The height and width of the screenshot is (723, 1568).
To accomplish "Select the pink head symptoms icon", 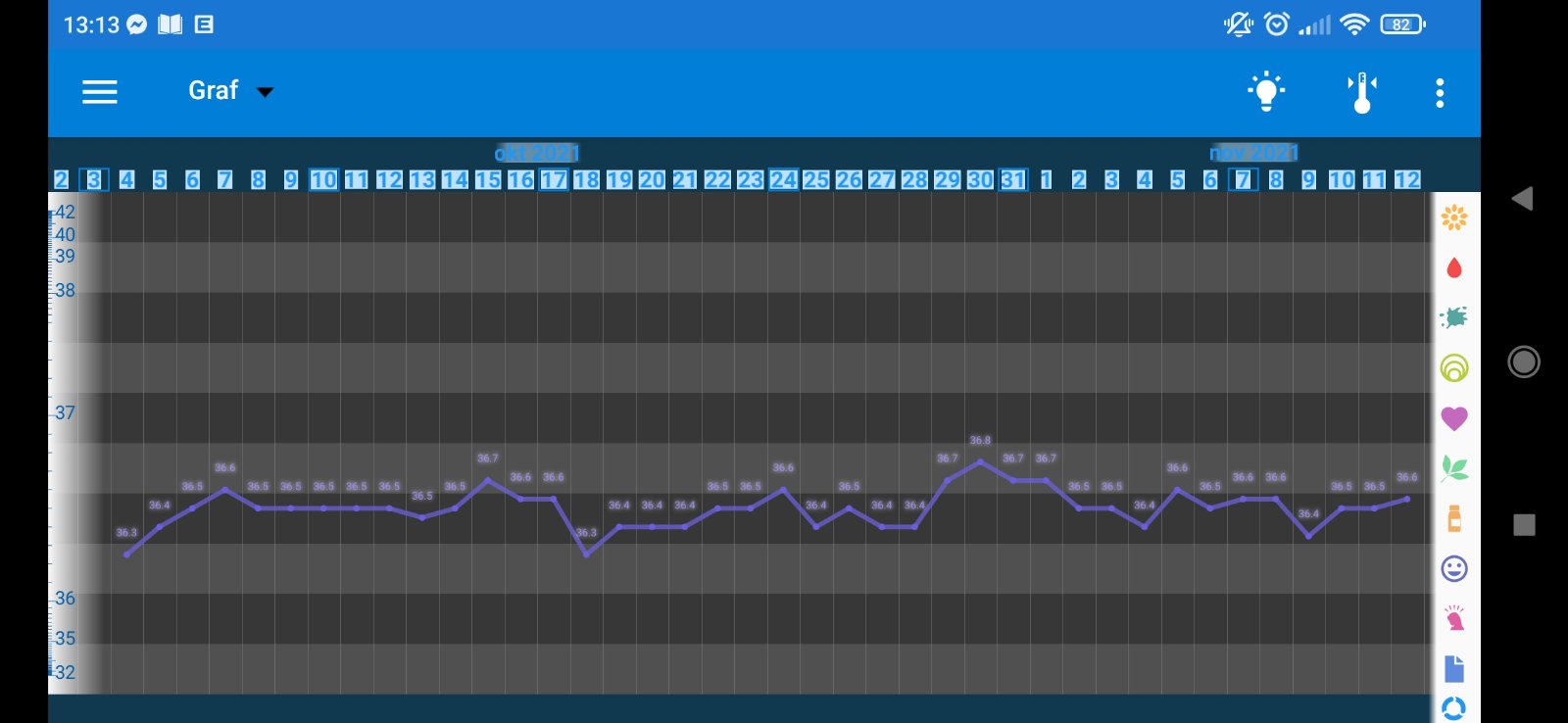I will 1454,618.
